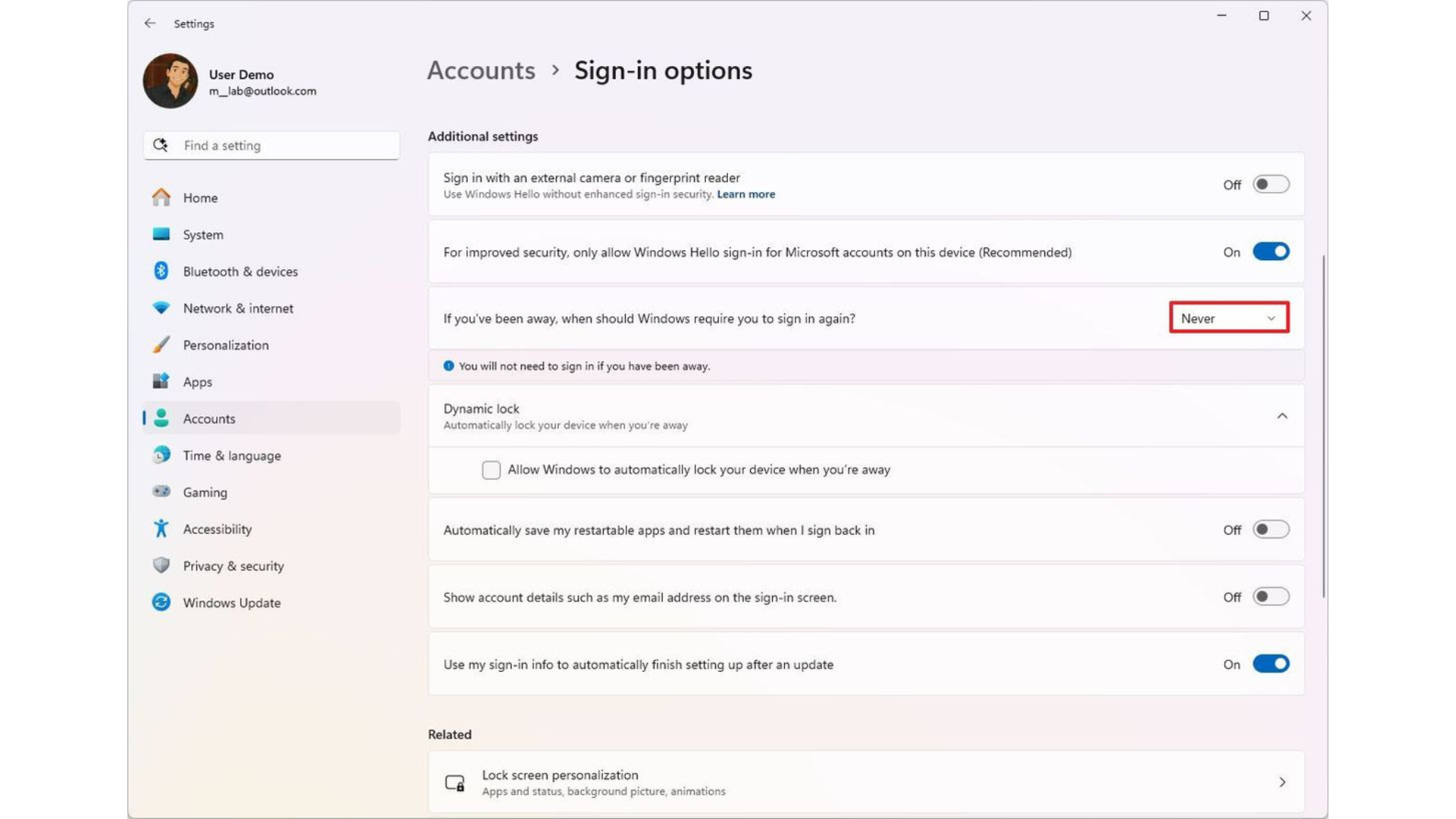Viewport: 1456px width, 819px height.
Task: Open the Learn more link
Action: pos(745,194)
